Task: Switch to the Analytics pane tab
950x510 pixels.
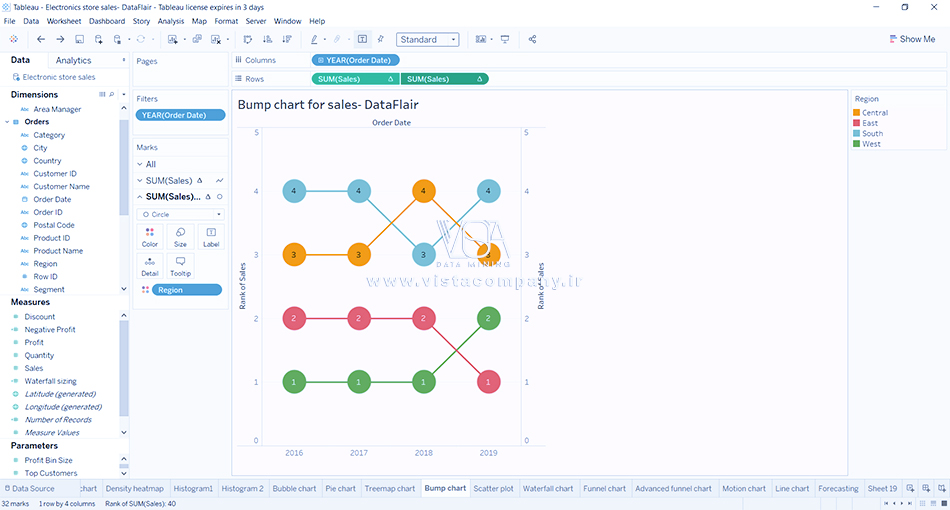Action: (x=73, y=61)
